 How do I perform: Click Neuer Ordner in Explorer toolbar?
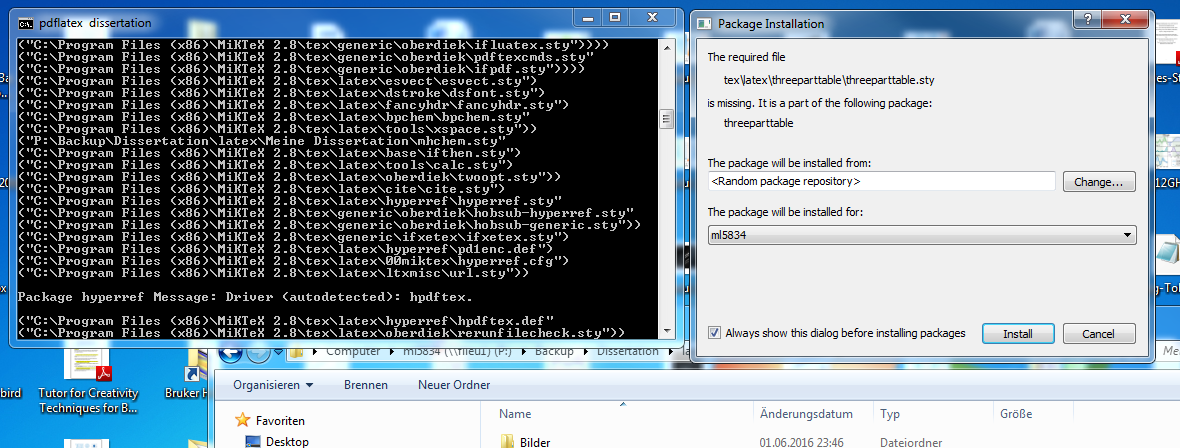click(454, 385)
